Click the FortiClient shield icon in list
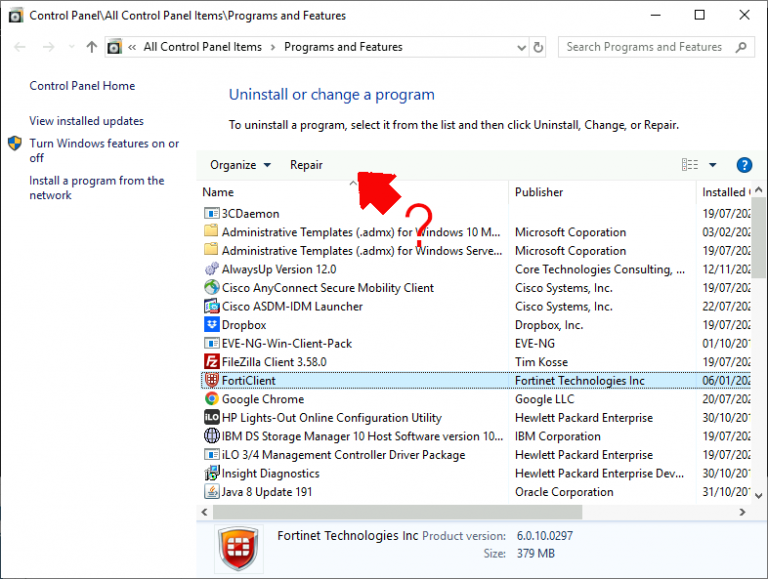This screenshot has width=768, height=579. coord(211,381)
